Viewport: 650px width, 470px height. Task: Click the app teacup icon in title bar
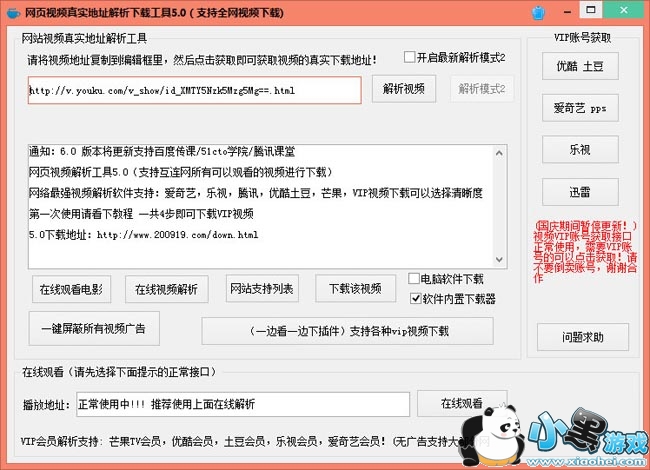pos(13,13)
